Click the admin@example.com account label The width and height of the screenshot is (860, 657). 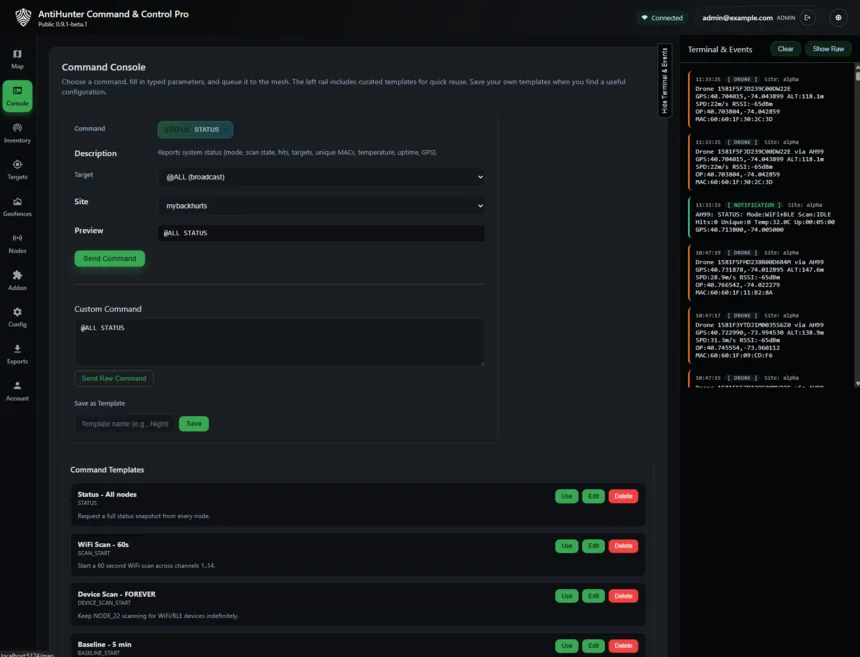click(x=737, y=18)
